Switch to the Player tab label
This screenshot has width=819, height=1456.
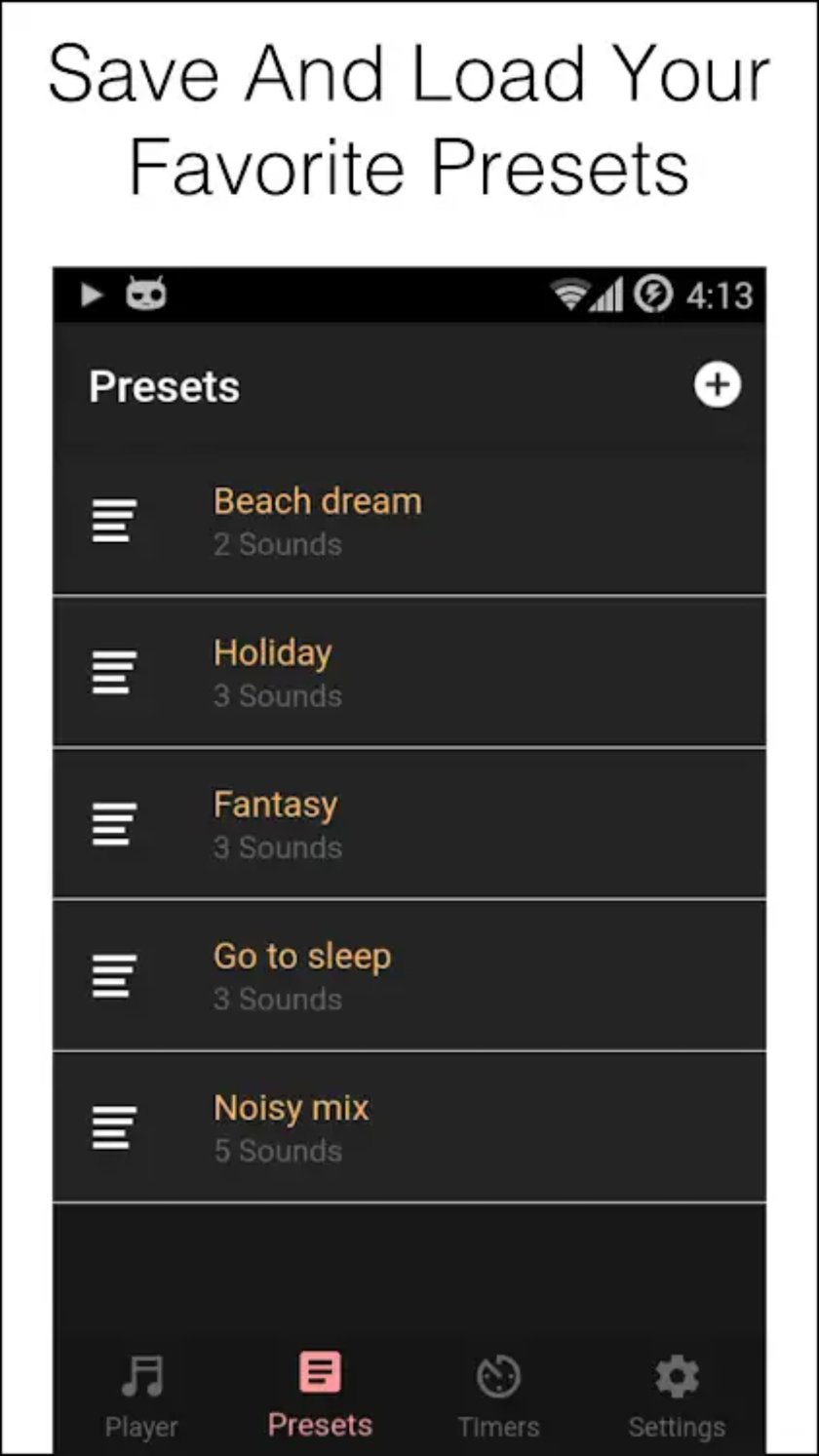[x=141, y=1428]
